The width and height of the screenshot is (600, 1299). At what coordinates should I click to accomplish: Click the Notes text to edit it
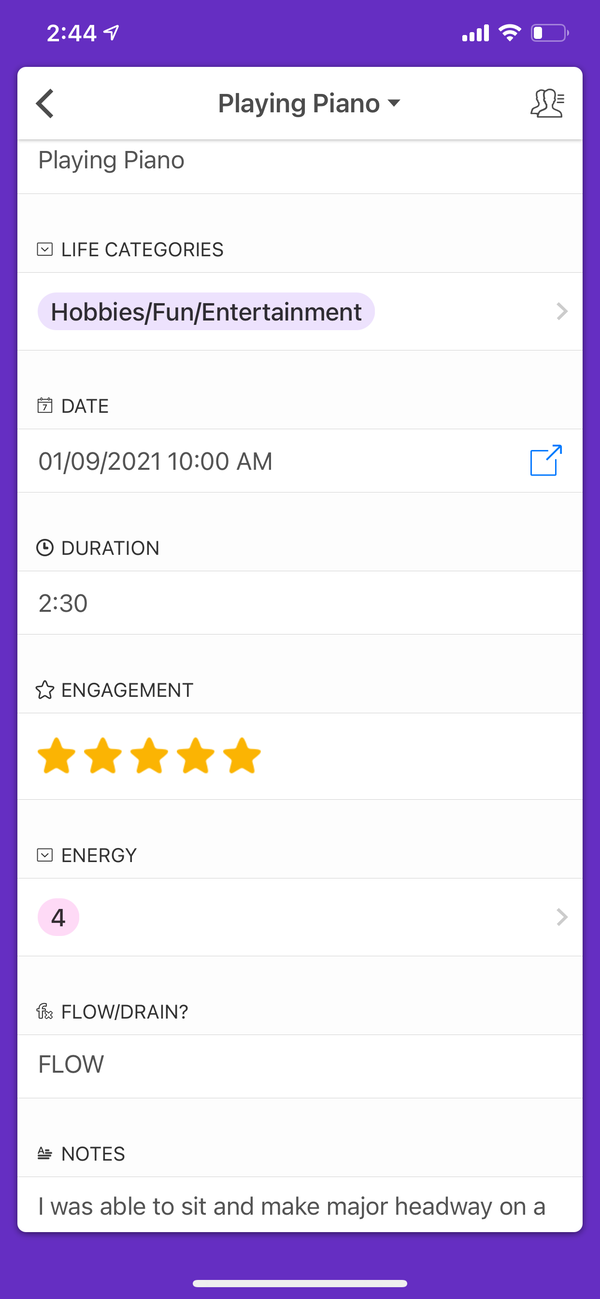290,1206
